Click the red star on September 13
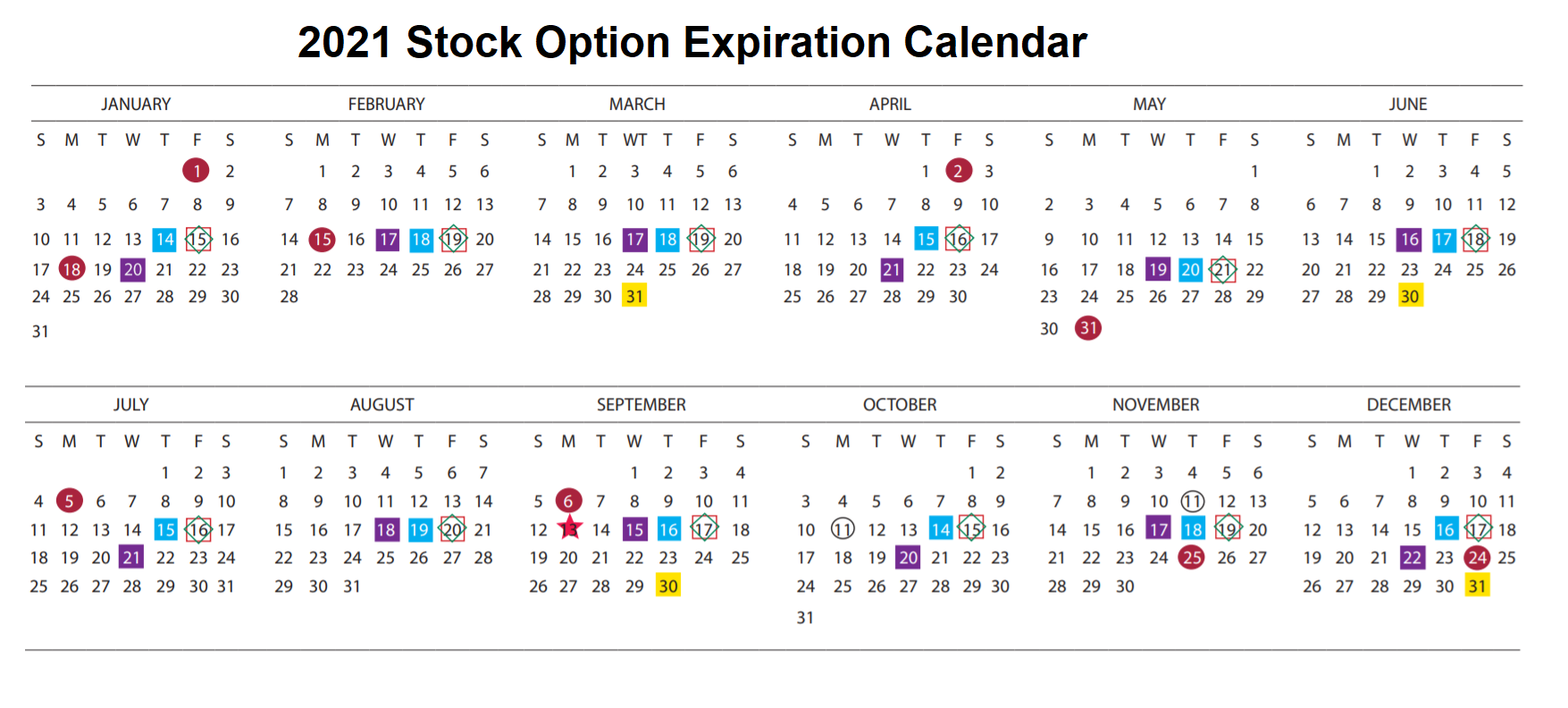1568x708 pixels. coord(570,528)
